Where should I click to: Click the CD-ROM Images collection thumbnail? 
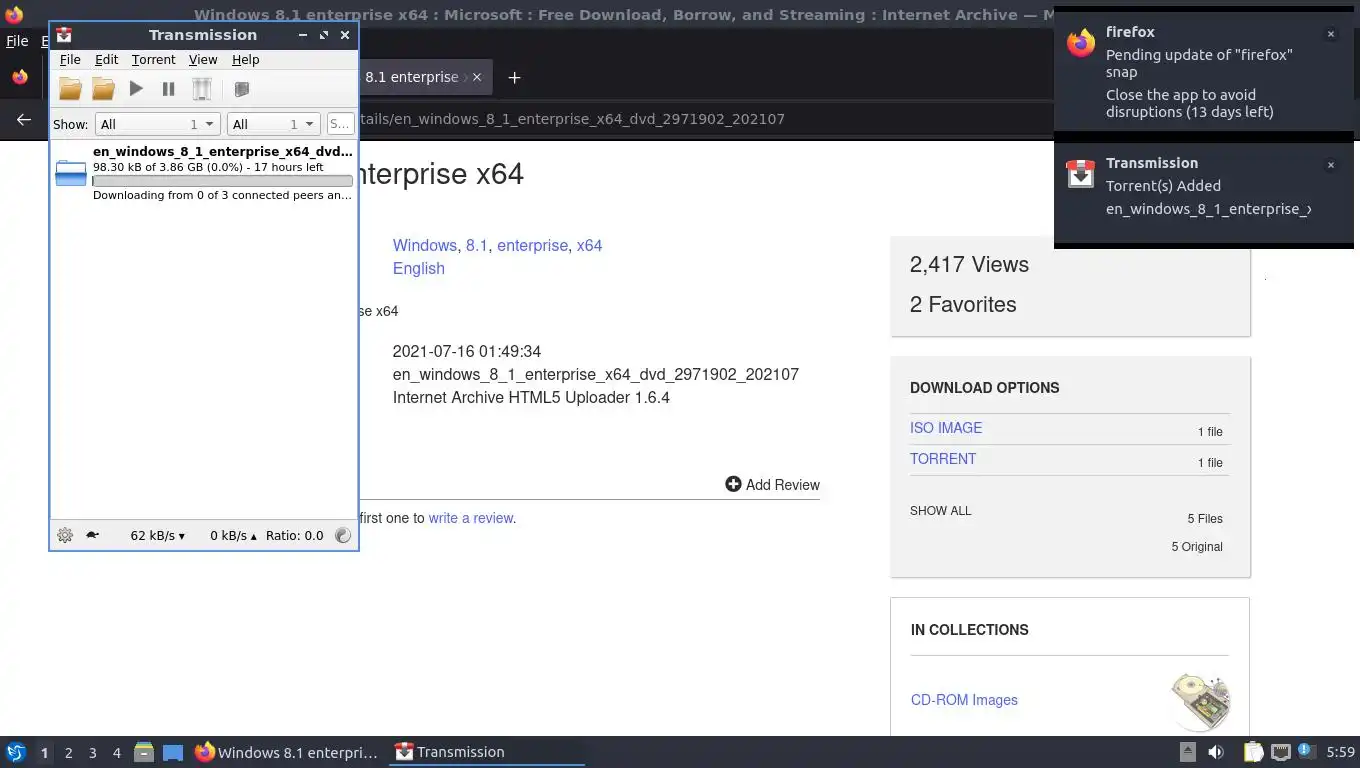click(1200, 700)
